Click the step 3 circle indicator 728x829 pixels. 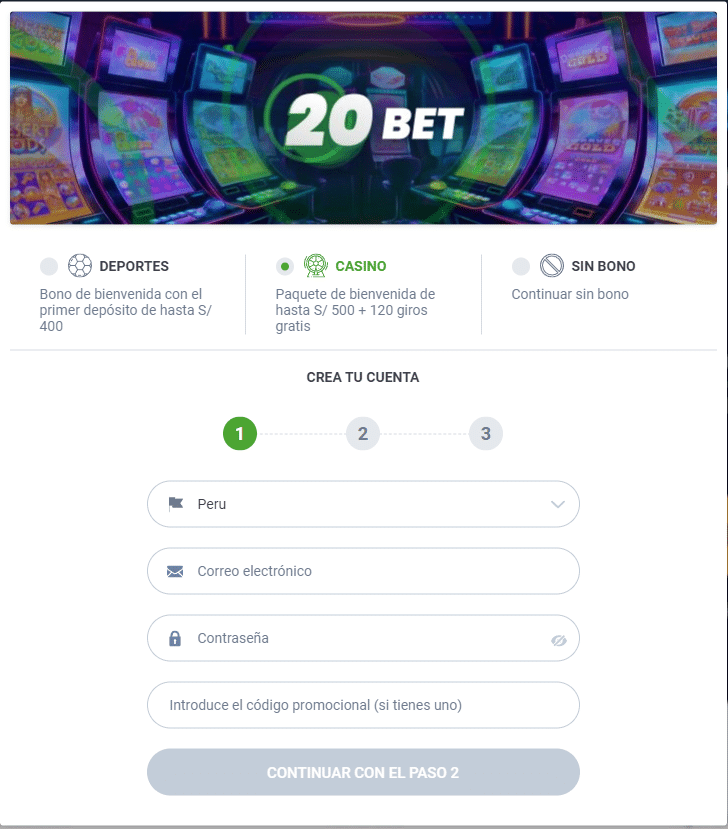[486, 433]
